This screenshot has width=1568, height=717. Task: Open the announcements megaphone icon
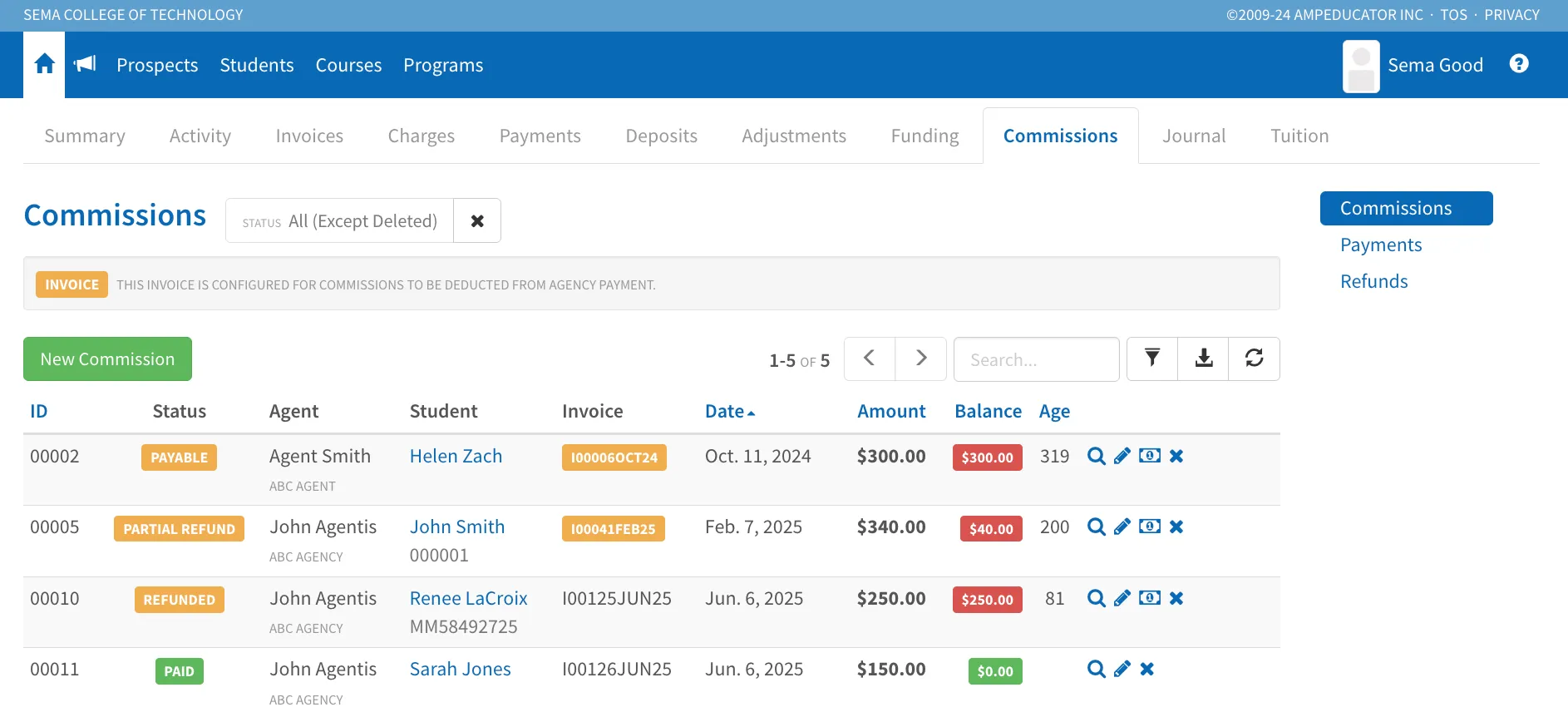[85, 64]
